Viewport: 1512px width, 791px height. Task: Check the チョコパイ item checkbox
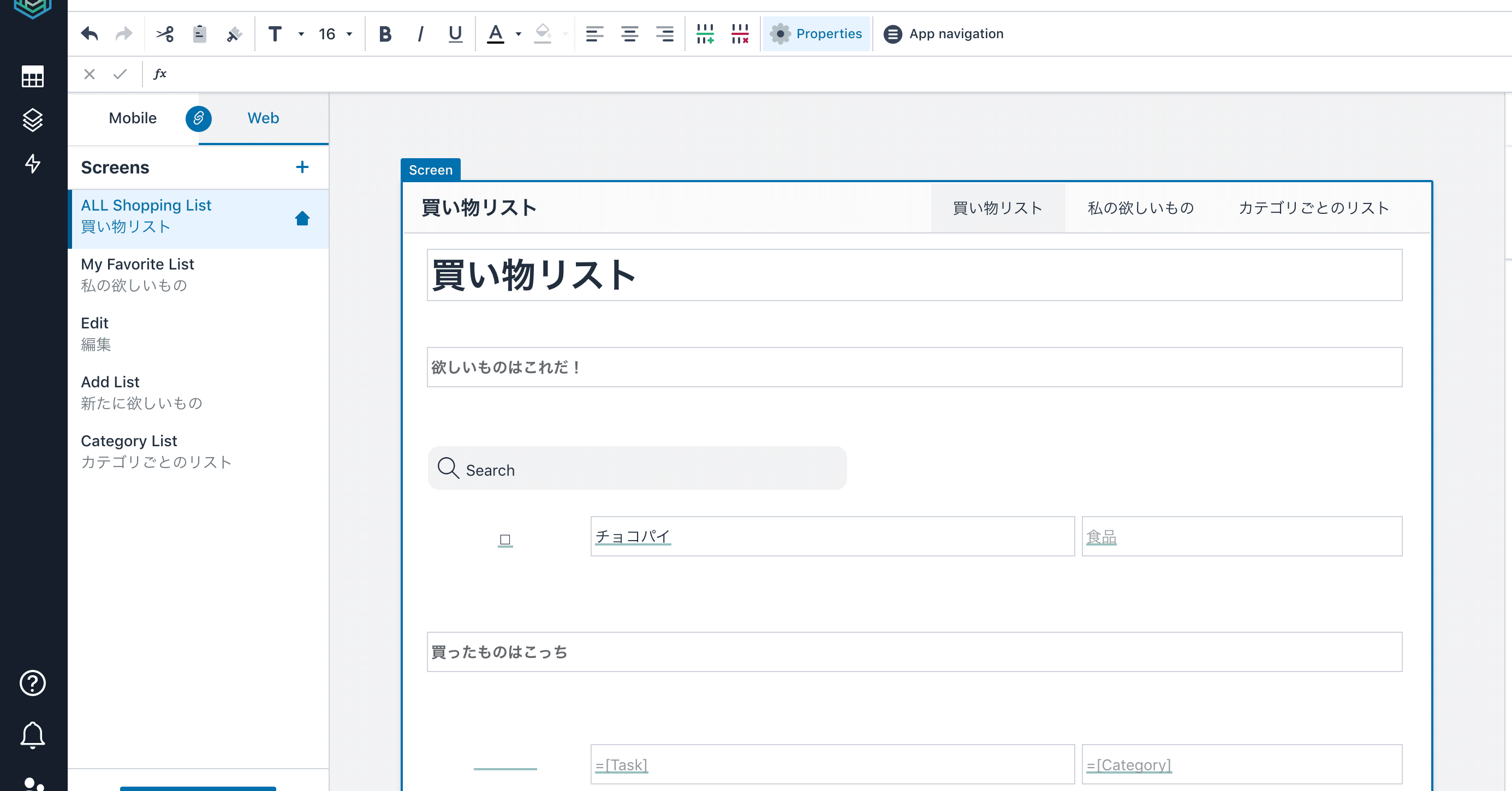(x=505, y=540)
